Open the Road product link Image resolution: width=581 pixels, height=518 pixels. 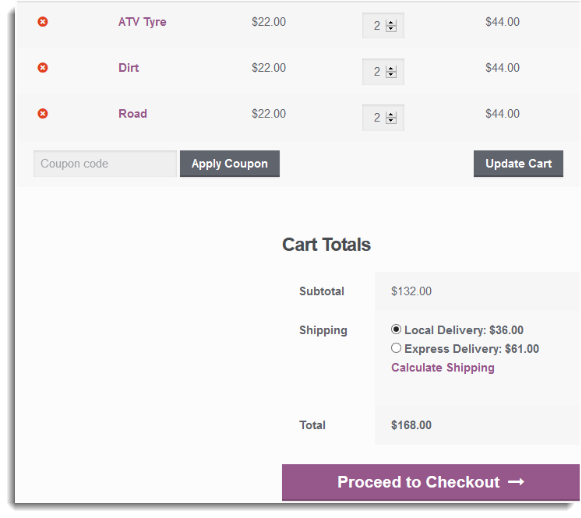click(x=133, y=113)
